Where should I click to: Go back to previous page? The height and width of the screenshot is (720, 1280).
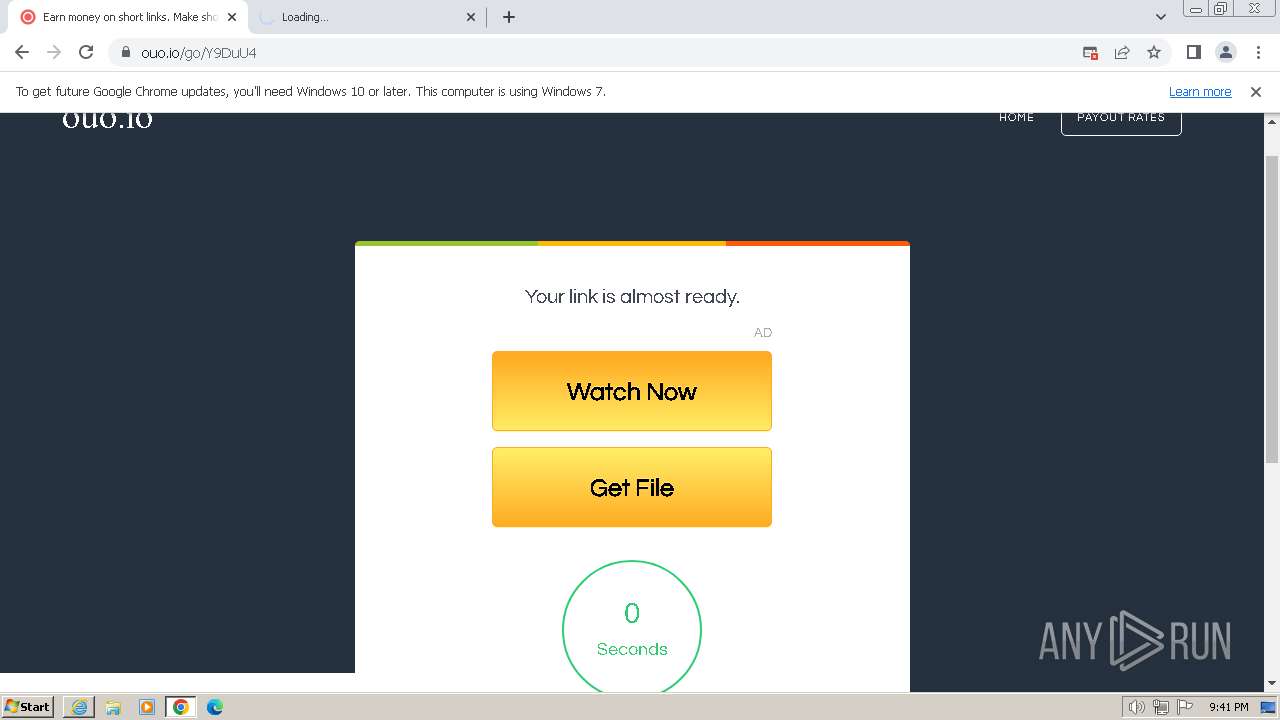click(x=22, y=52)
